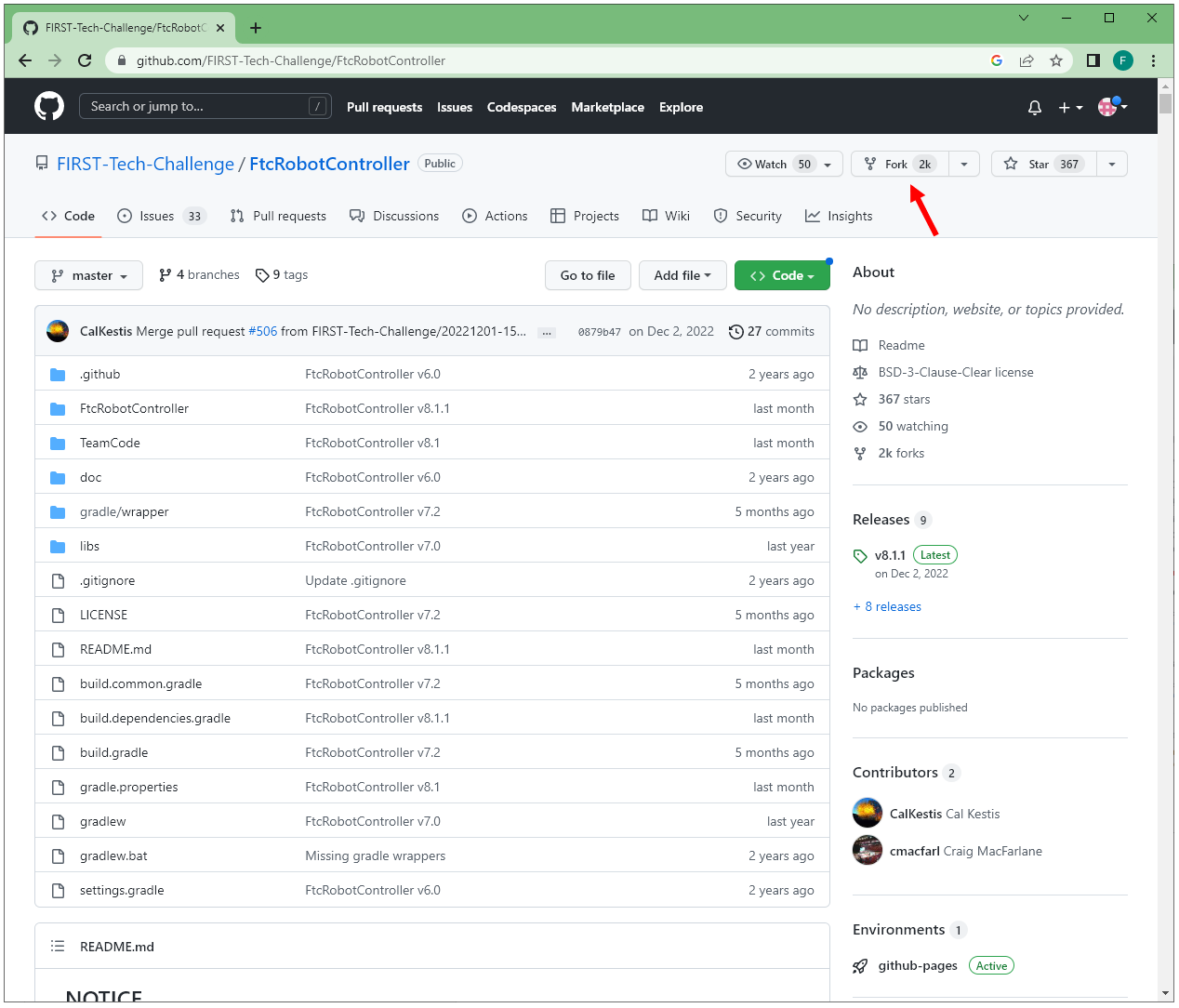Viewport: 1179px width, 1008px height.
Task: Click the share page icon in address bar
Action: [x=1027, y=60]
